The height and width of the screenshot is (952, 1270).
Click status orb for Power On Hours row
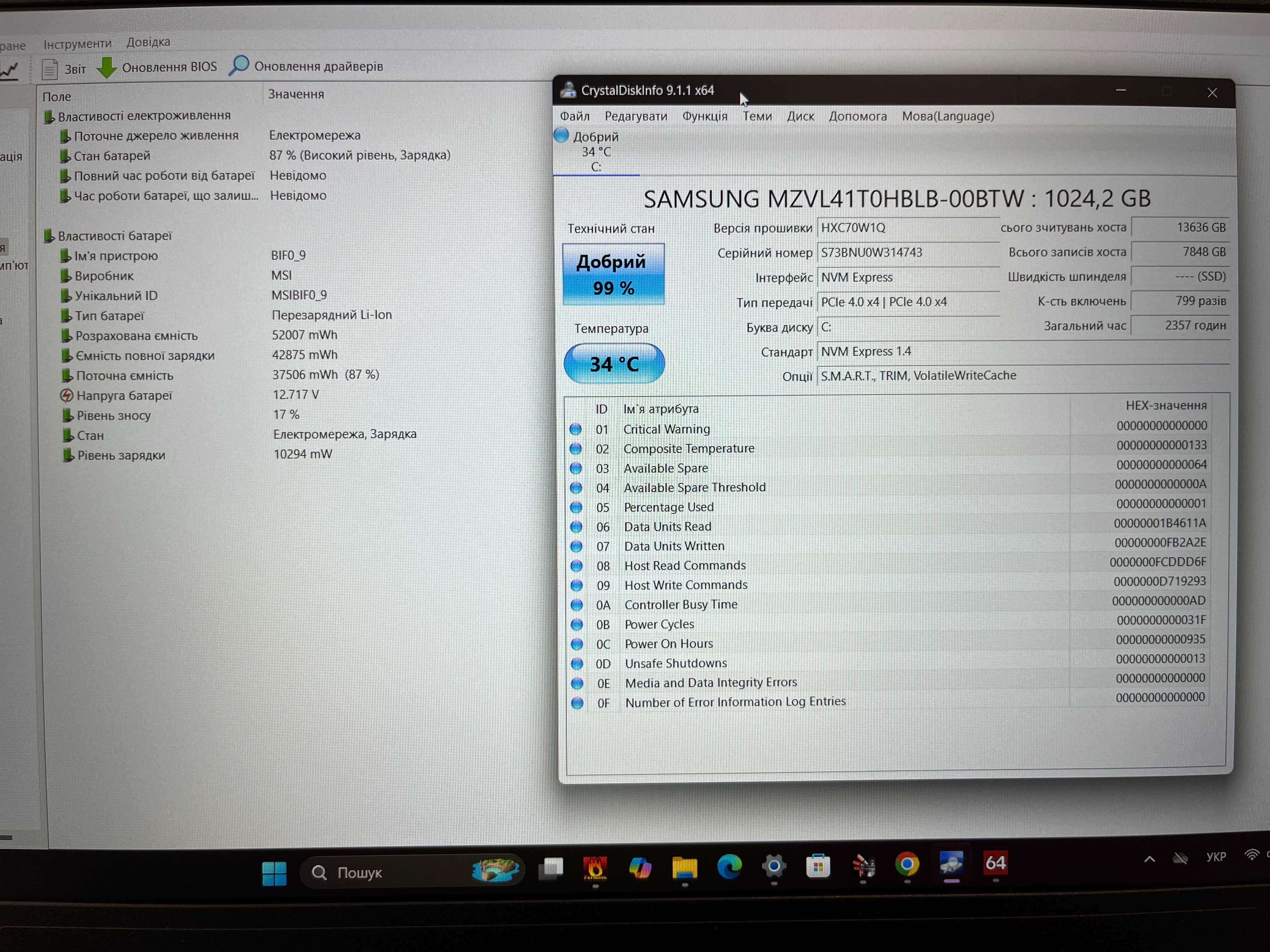pyautogui.click(x=576, y=644)
